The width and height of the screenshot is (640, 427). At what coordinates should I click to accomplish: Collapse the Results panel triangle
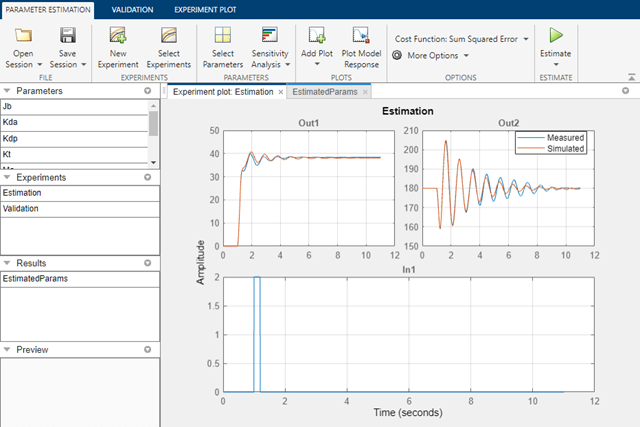click(x=7, y=263)
